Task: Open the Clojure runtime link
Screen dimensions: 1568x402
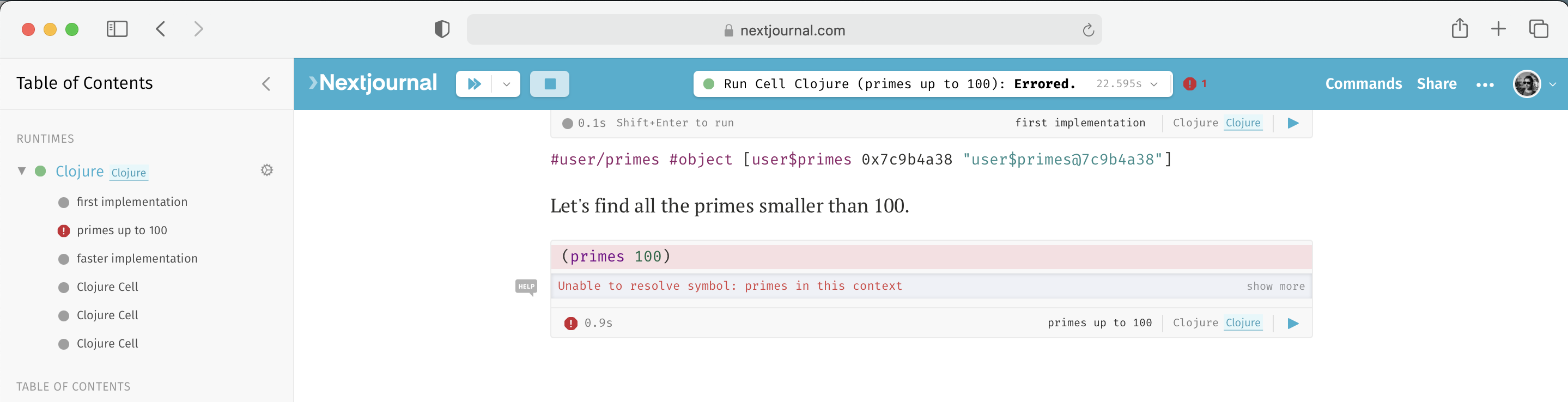Action: 80,172
